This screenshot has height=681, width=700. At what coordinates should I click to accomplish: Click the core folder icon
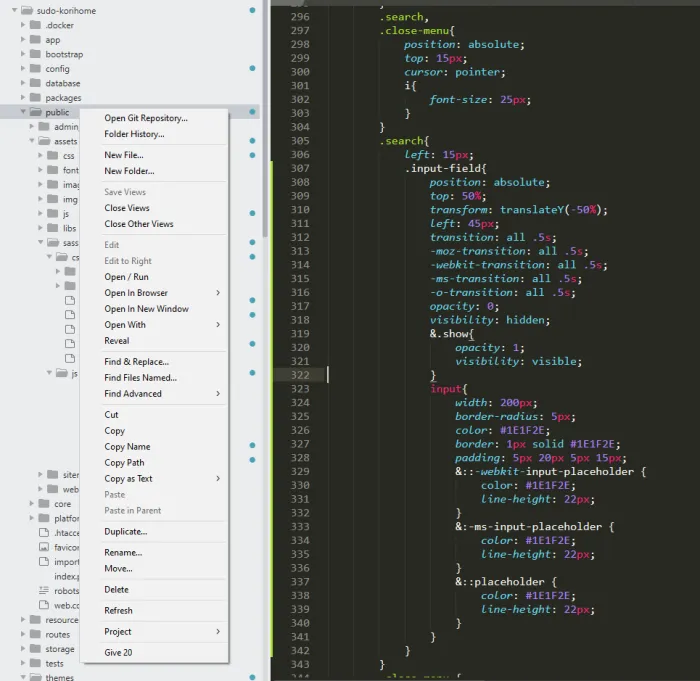[44, 504]
